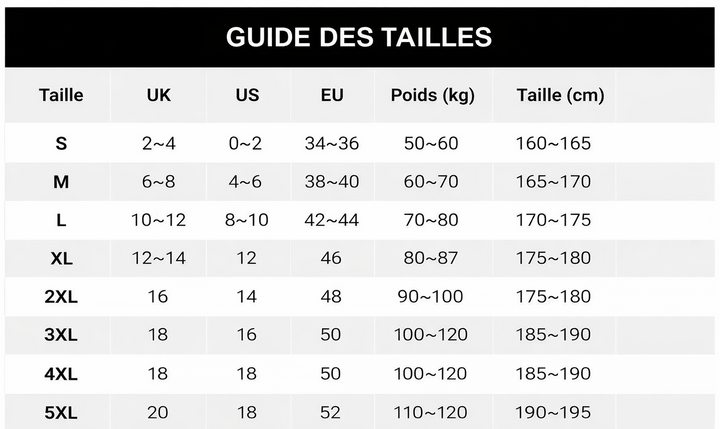
Task: Click the 190~195 height cell
Action: [553, 411]
